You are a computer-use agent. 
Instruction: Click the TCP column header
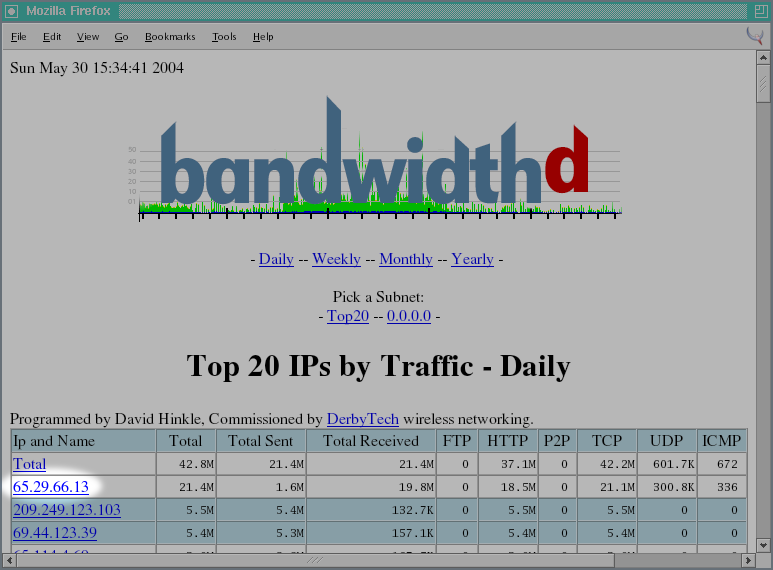607,441
